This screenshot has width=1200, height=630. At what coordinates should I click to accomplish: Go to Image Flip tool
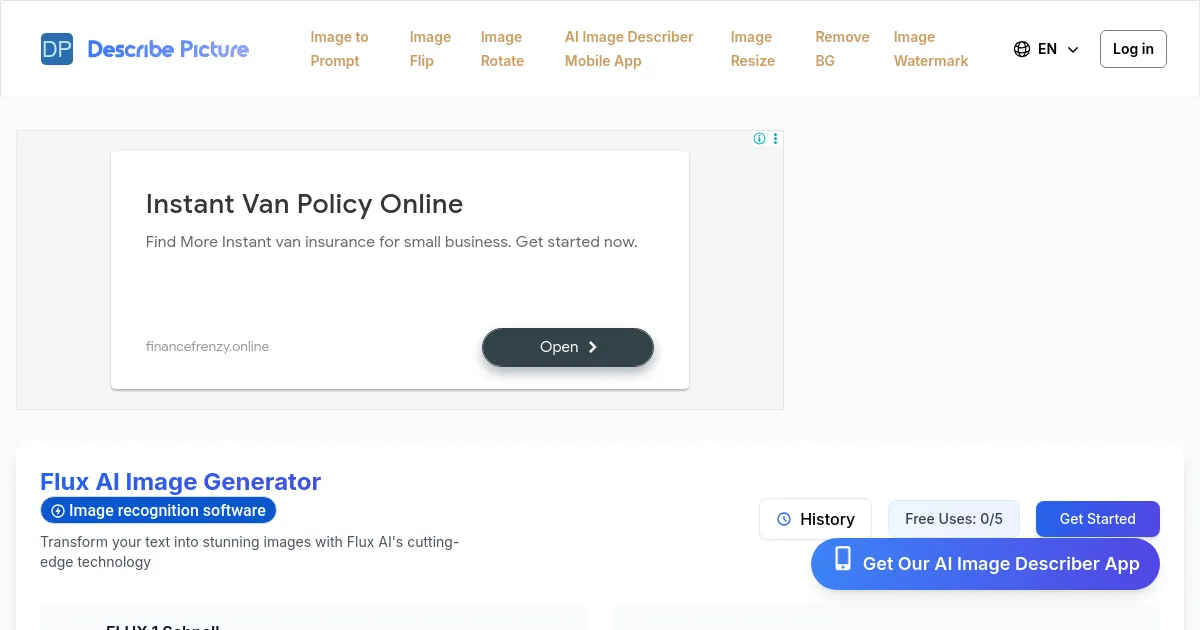(430, 49)
